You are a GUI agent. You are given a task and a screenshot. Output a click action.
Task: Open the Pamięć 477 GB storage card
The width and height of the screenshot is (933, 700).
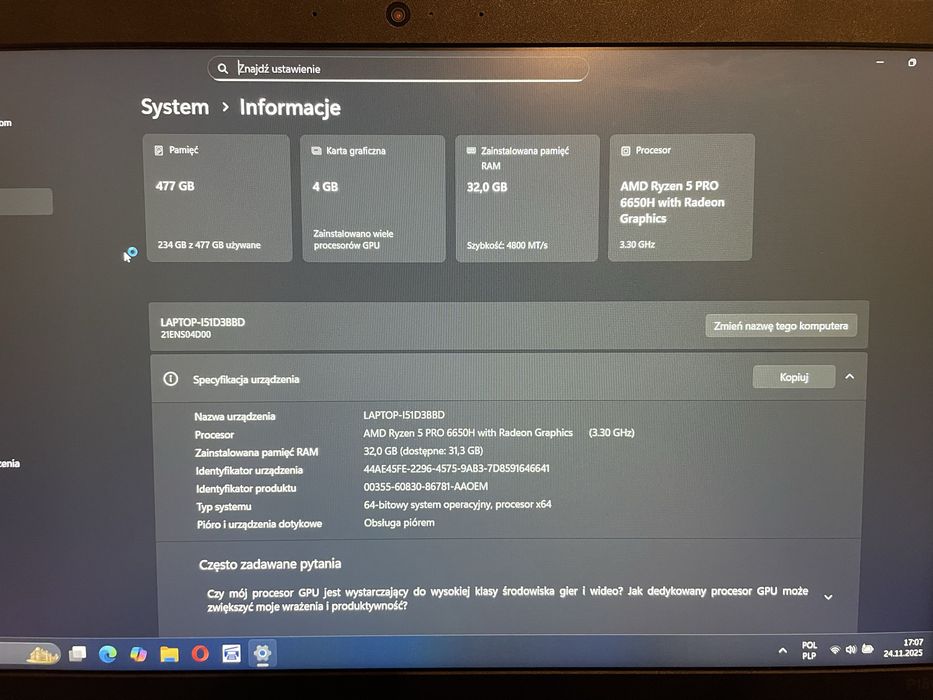(218, 198)
